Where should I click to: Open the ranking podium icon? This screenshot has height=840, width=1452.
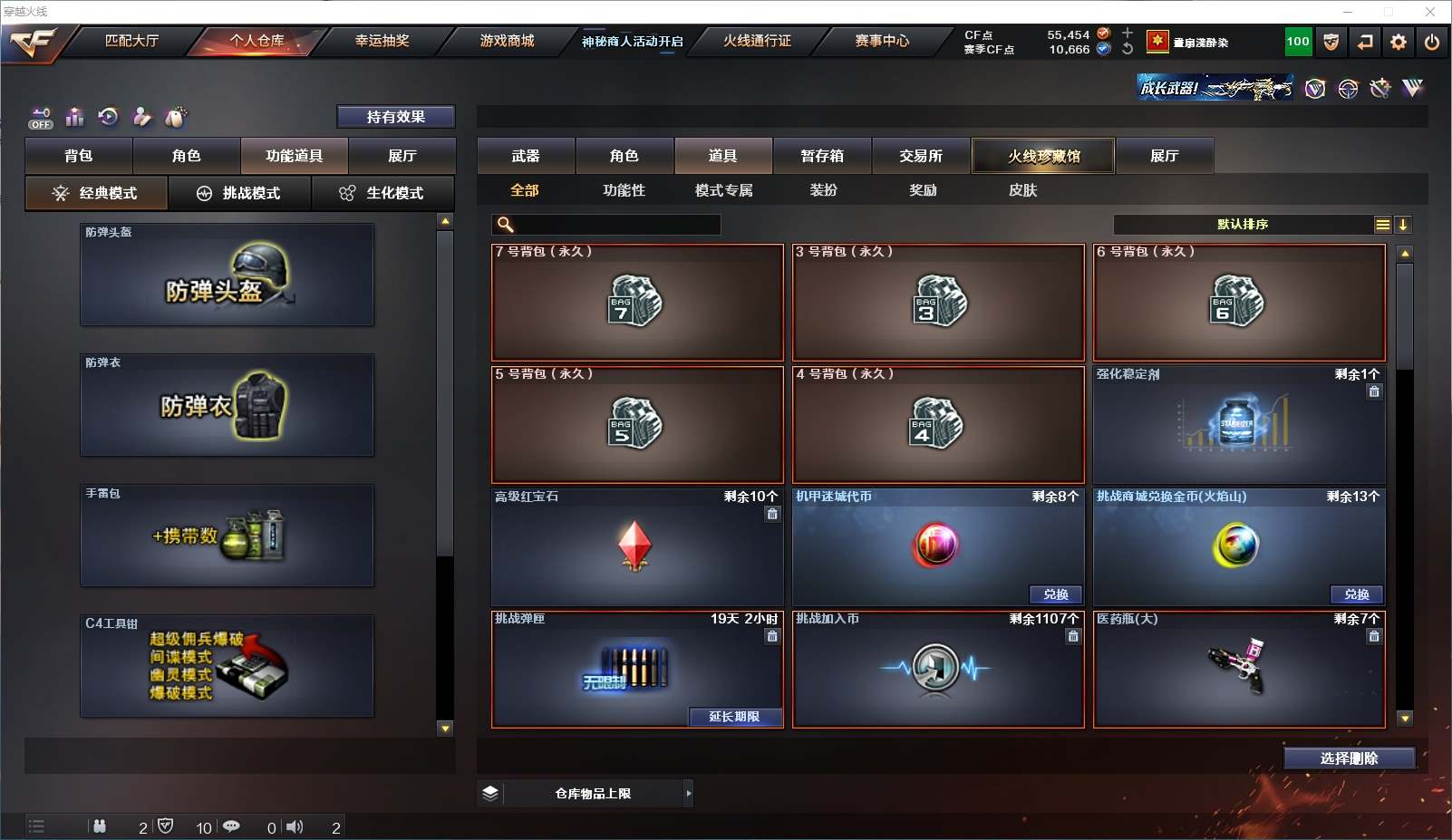[75, 117]
